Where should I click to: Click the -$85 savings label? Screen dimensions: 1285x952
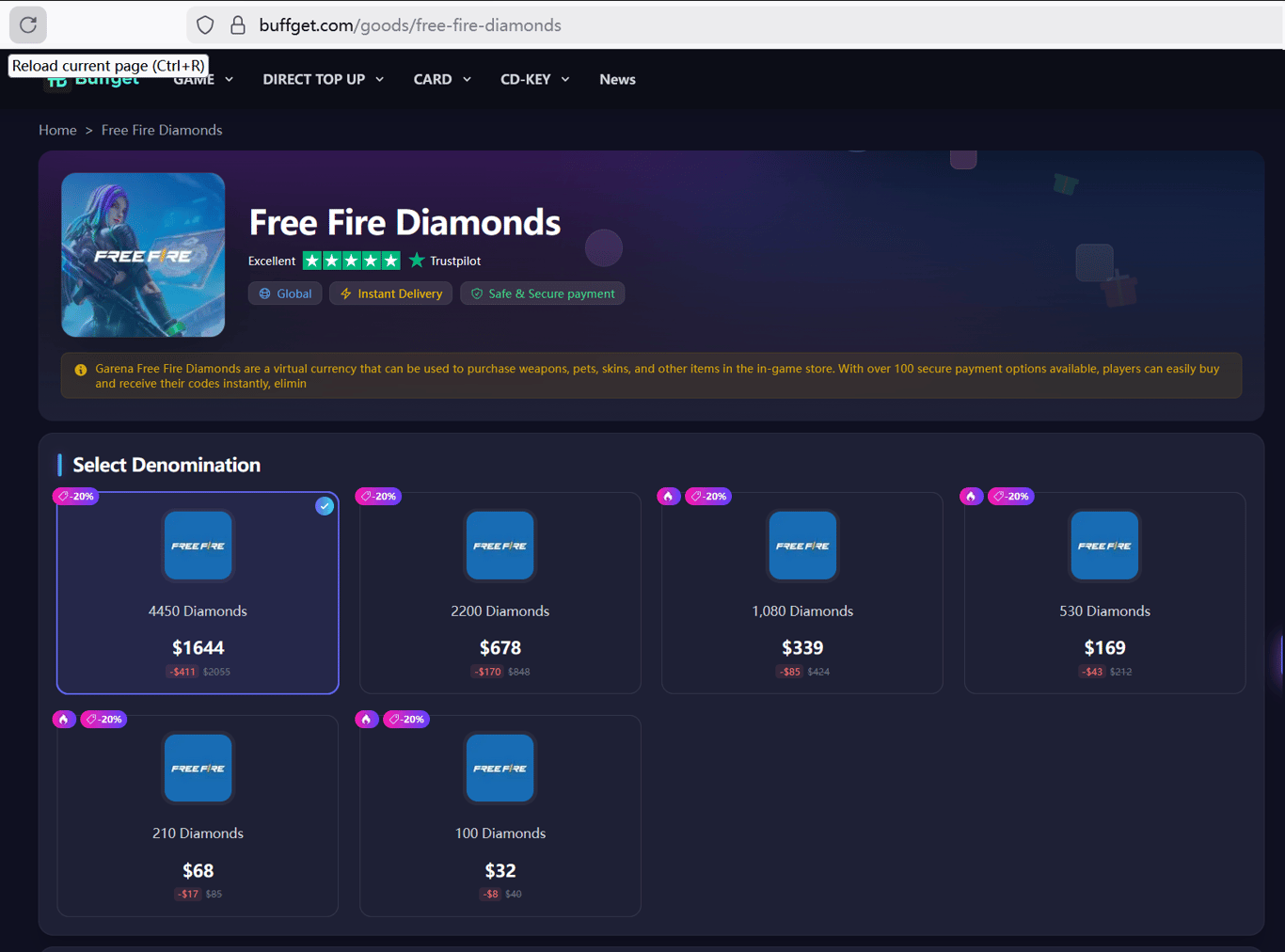coord(790,672)
